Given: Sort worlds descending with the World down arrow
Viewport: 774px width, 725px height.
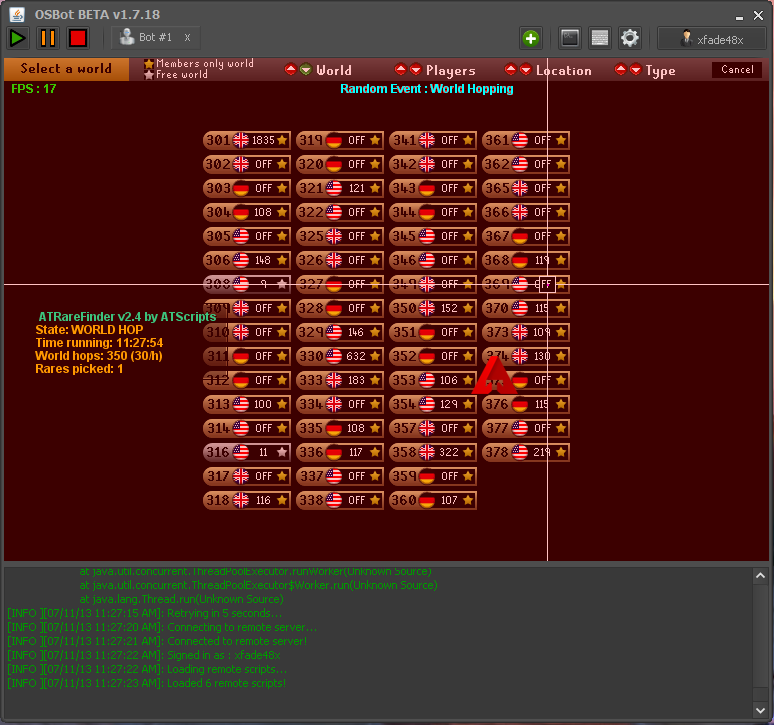Looking at the screenshot, I should pyautogui.click(x=306, y=70).
